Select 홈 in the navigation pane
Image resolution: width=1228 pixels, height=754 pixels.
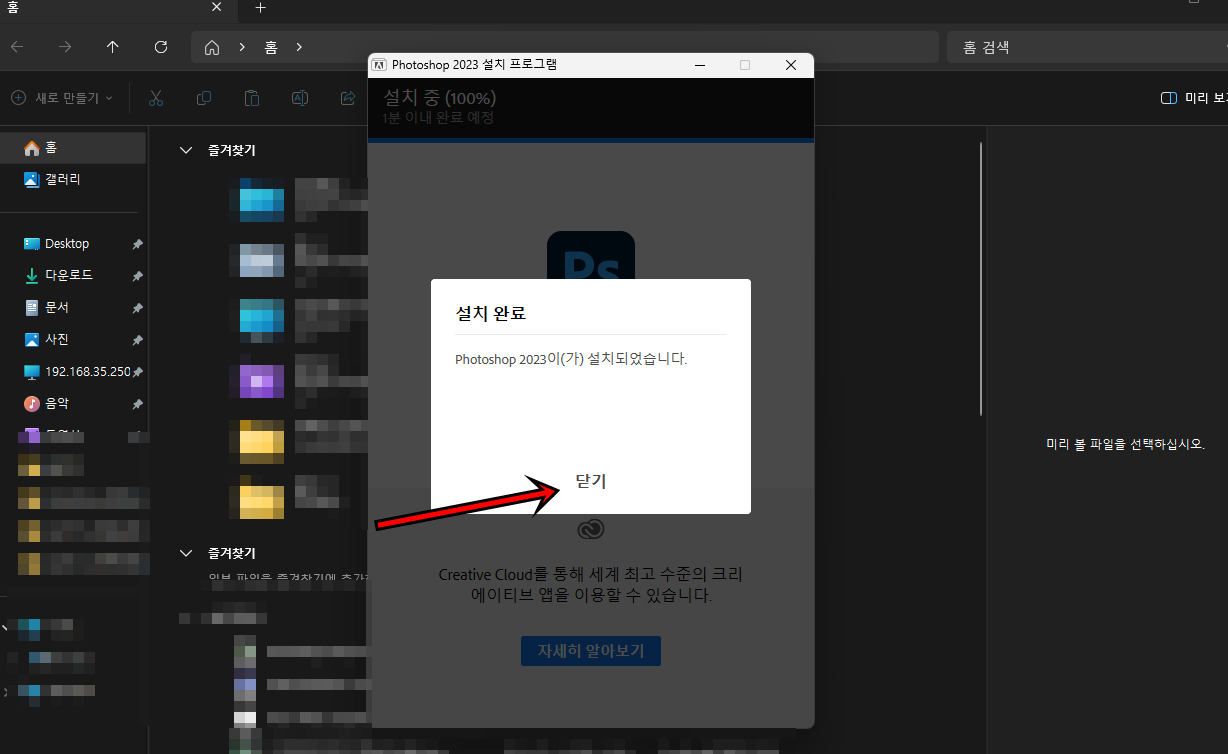(73, 148)
